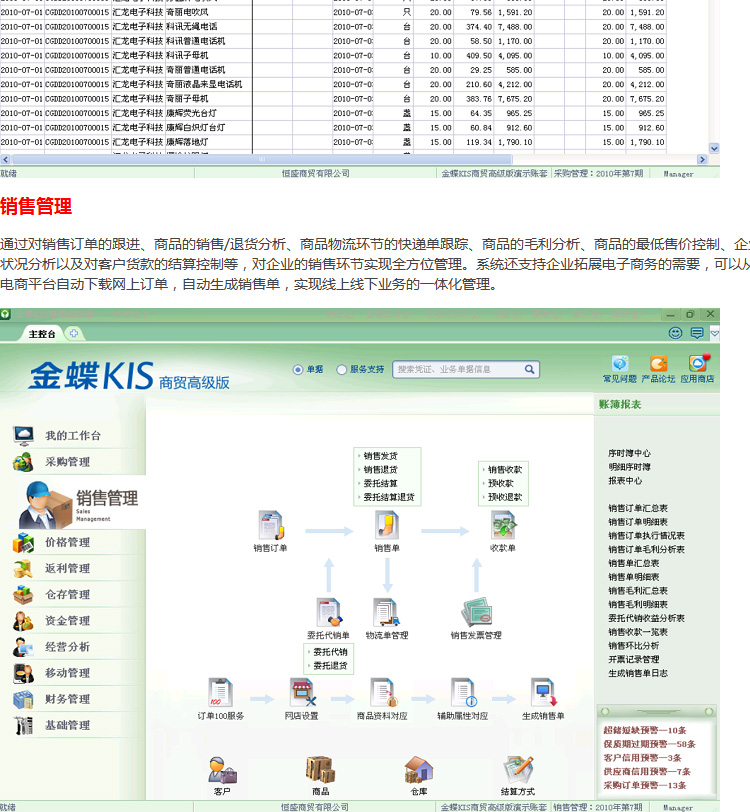Open 销售毛利汇总表 report

(638, 590)
